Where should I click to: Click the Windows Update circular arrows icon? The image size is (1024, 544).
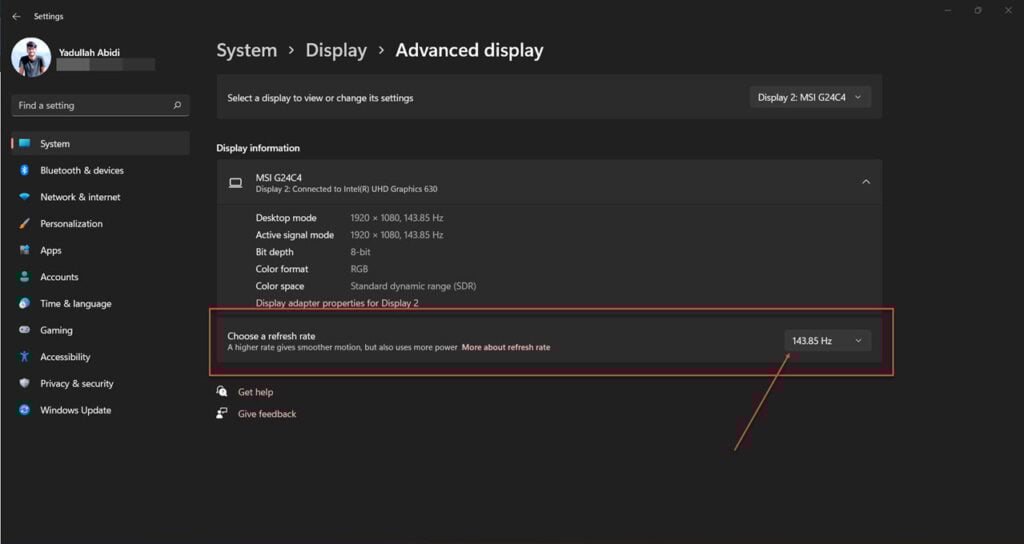pyautogui.click(x=25, y=410)
